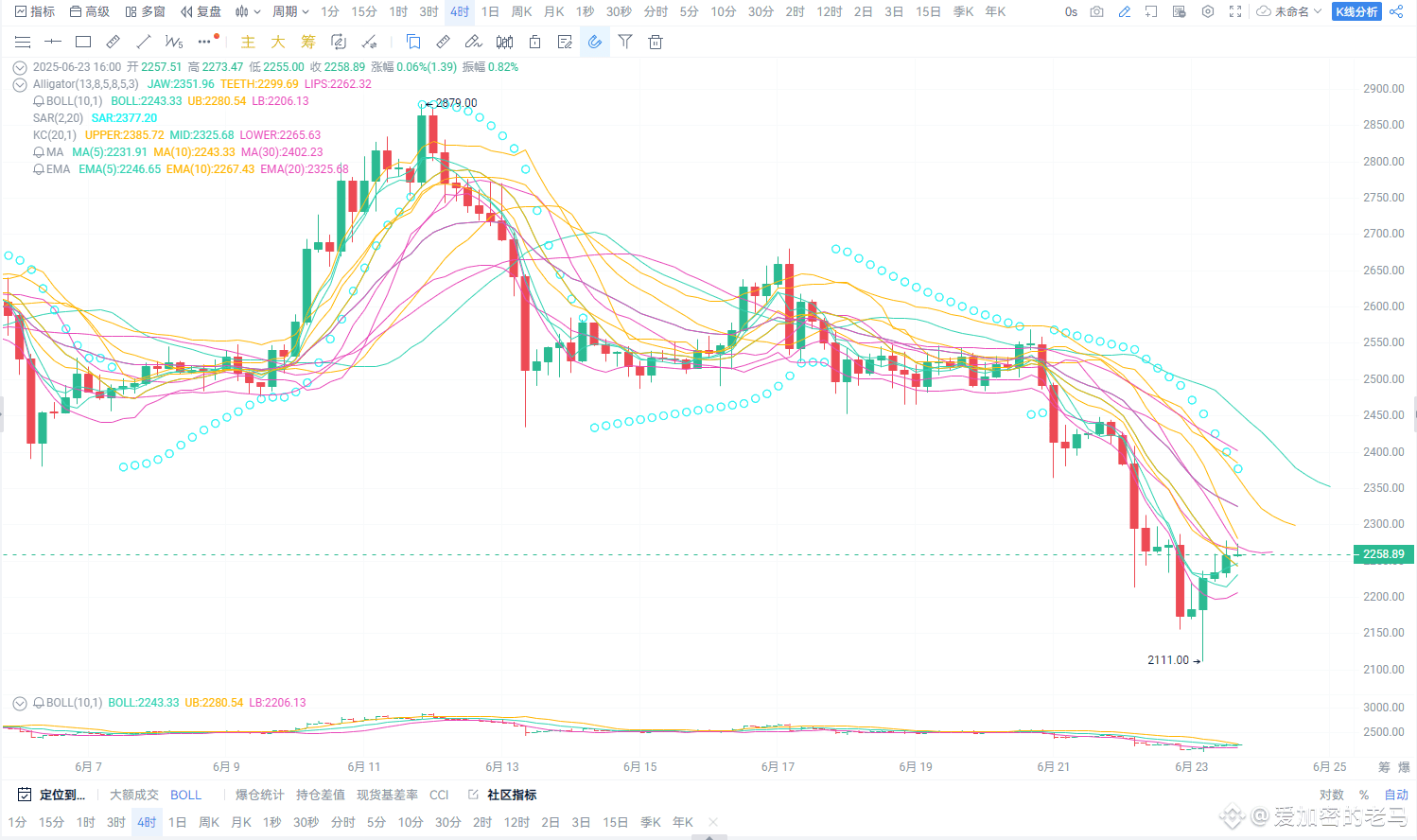The width and height of the screenshot is (1417, 840).
Task: Select the pen annotation tool
Action: (x=474, y=42)
